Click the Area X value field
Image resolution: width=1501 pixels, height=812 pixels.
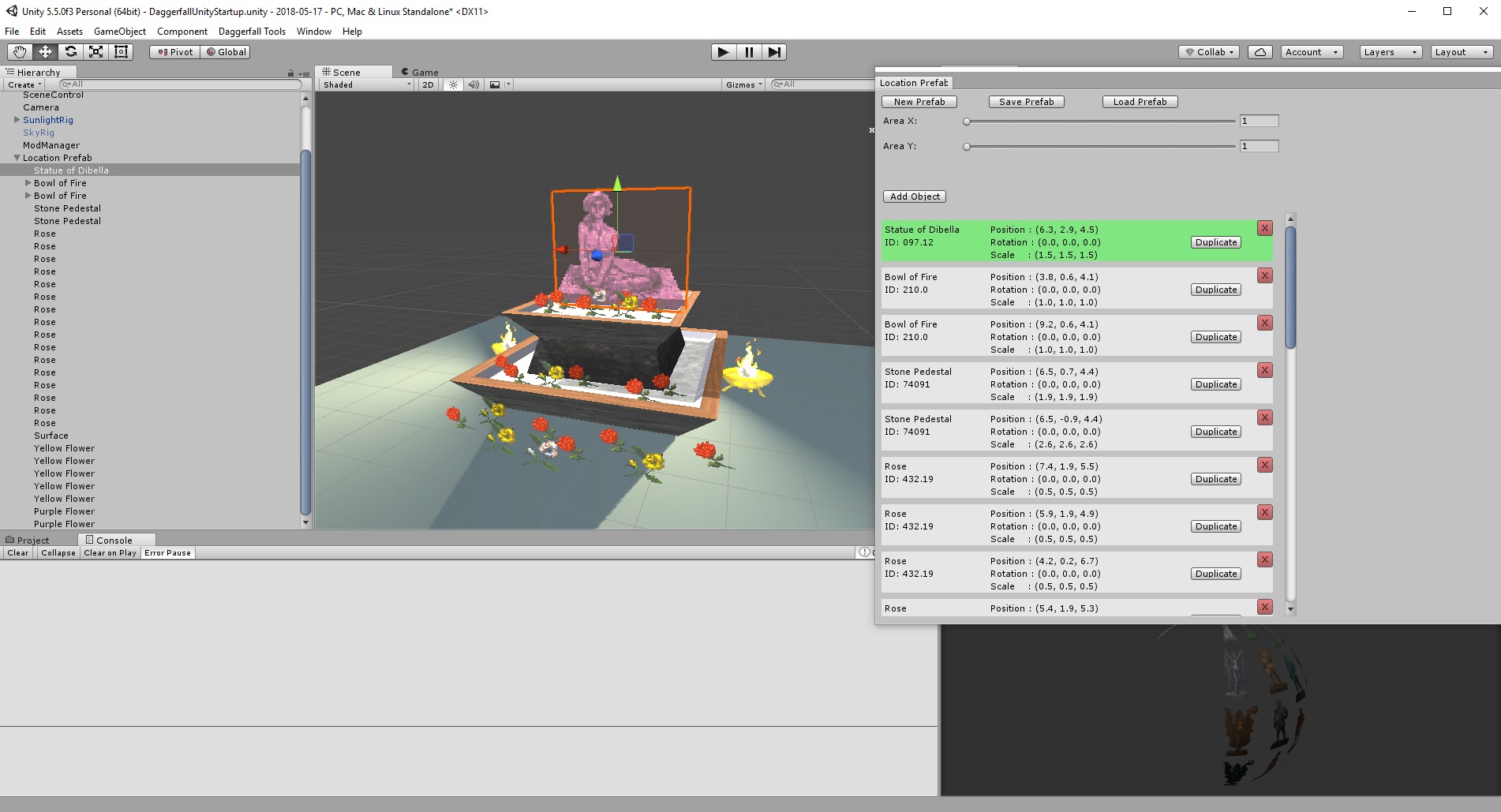(1259, 121)
